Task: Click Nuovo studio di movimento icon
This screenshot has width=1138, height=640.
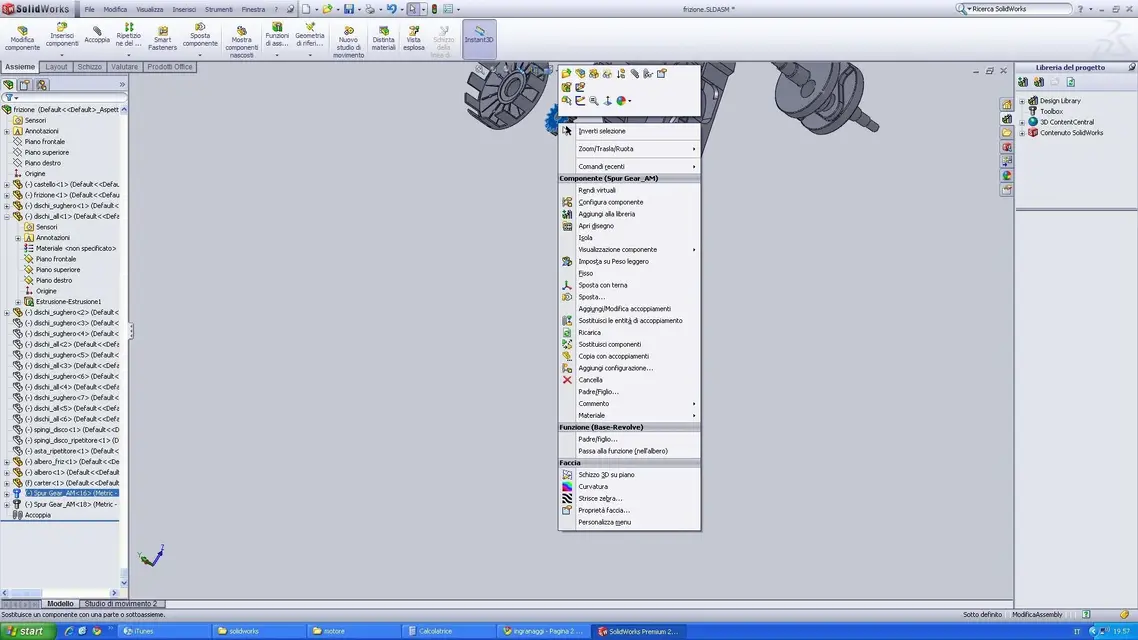Action: point(348,42)
